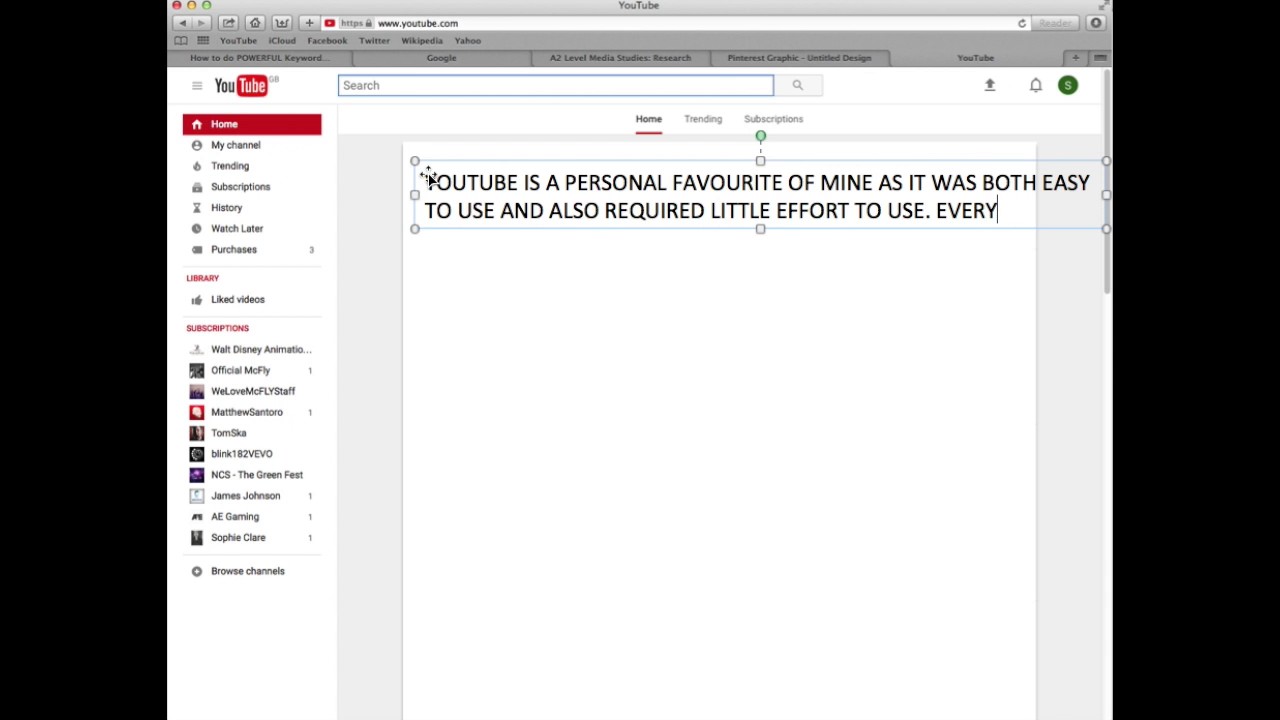The height and width of the screenshot is (720, 1280).
Task: Click the upload video arrow icon
Action: click(x=990, y=85)
